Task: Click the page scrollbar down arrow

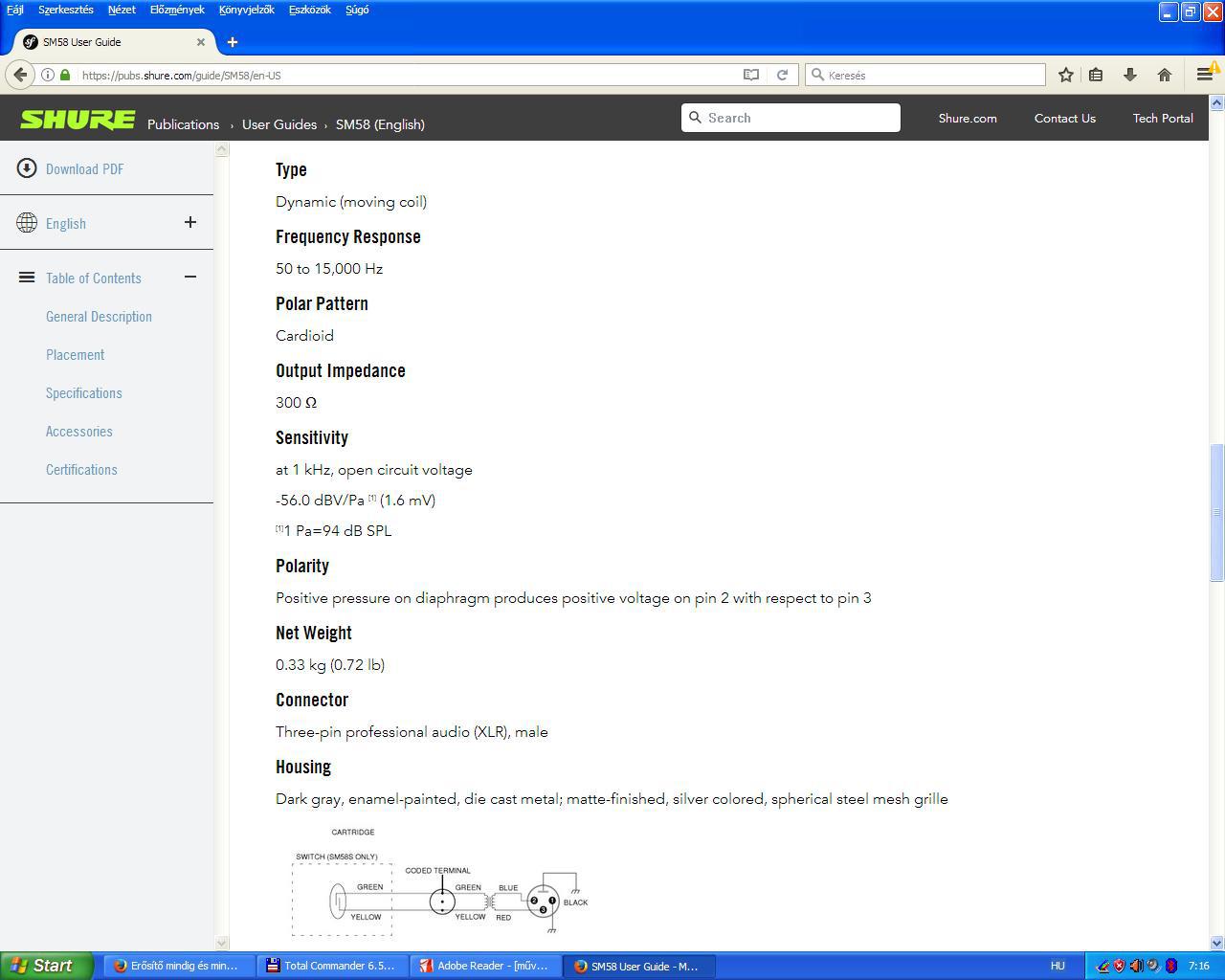Action: [x=1217, y=944]
